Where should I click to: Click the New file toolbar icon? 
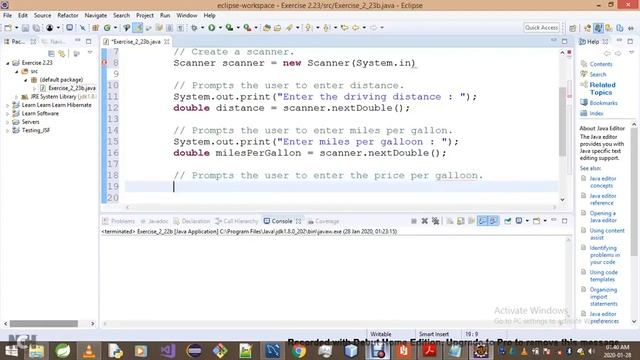(x=8, y=28)
